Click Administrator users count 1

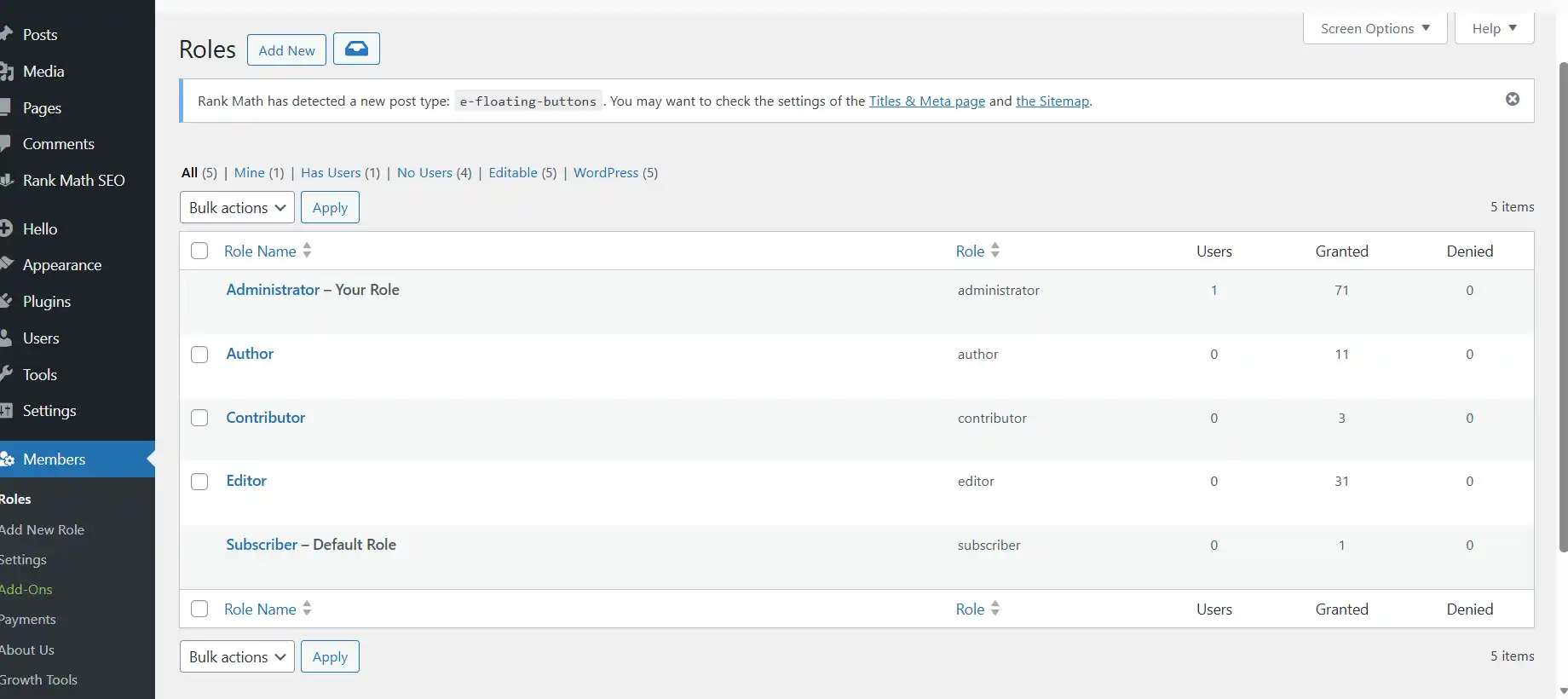click(x=1213, y=290)
